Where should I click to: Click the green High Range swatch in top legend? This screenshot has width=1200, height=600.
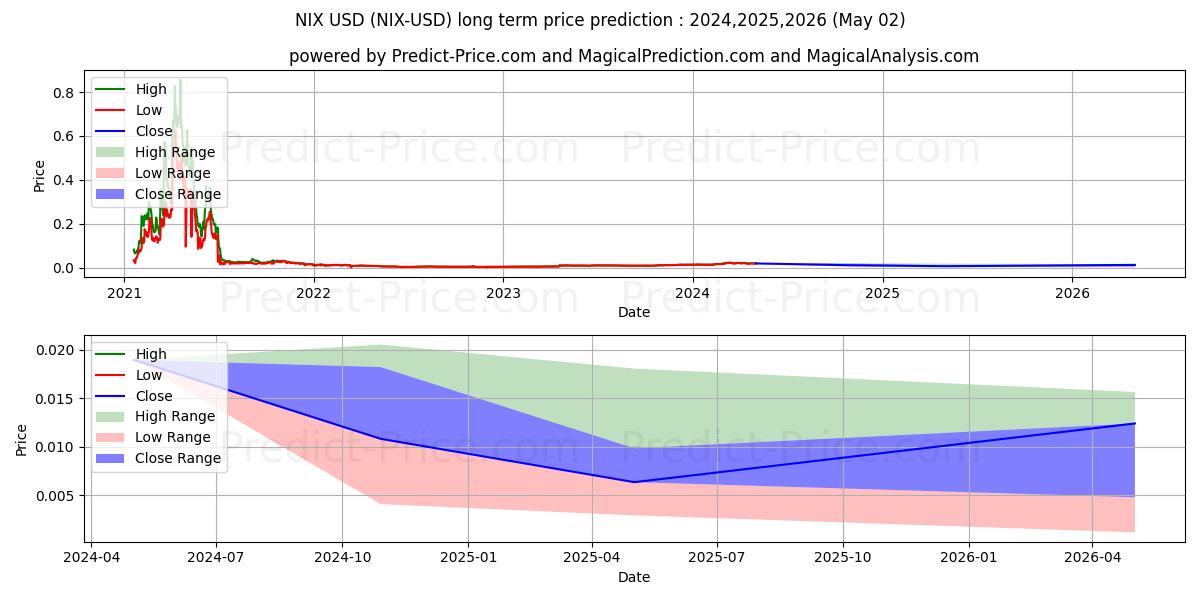(111, 152)
